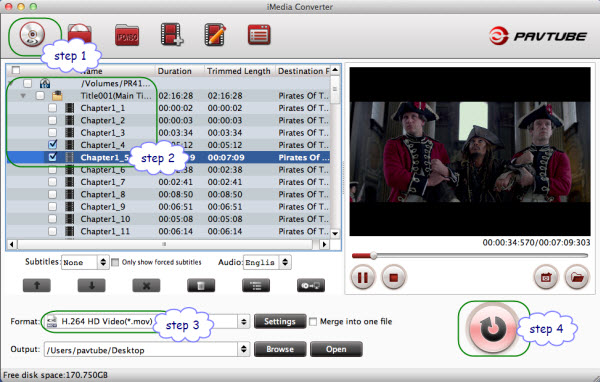Viewport: 600px width, 382px height.
Task: Collapse the Title001 tree node
Action: pyautogui.click(x=23, y=96)
